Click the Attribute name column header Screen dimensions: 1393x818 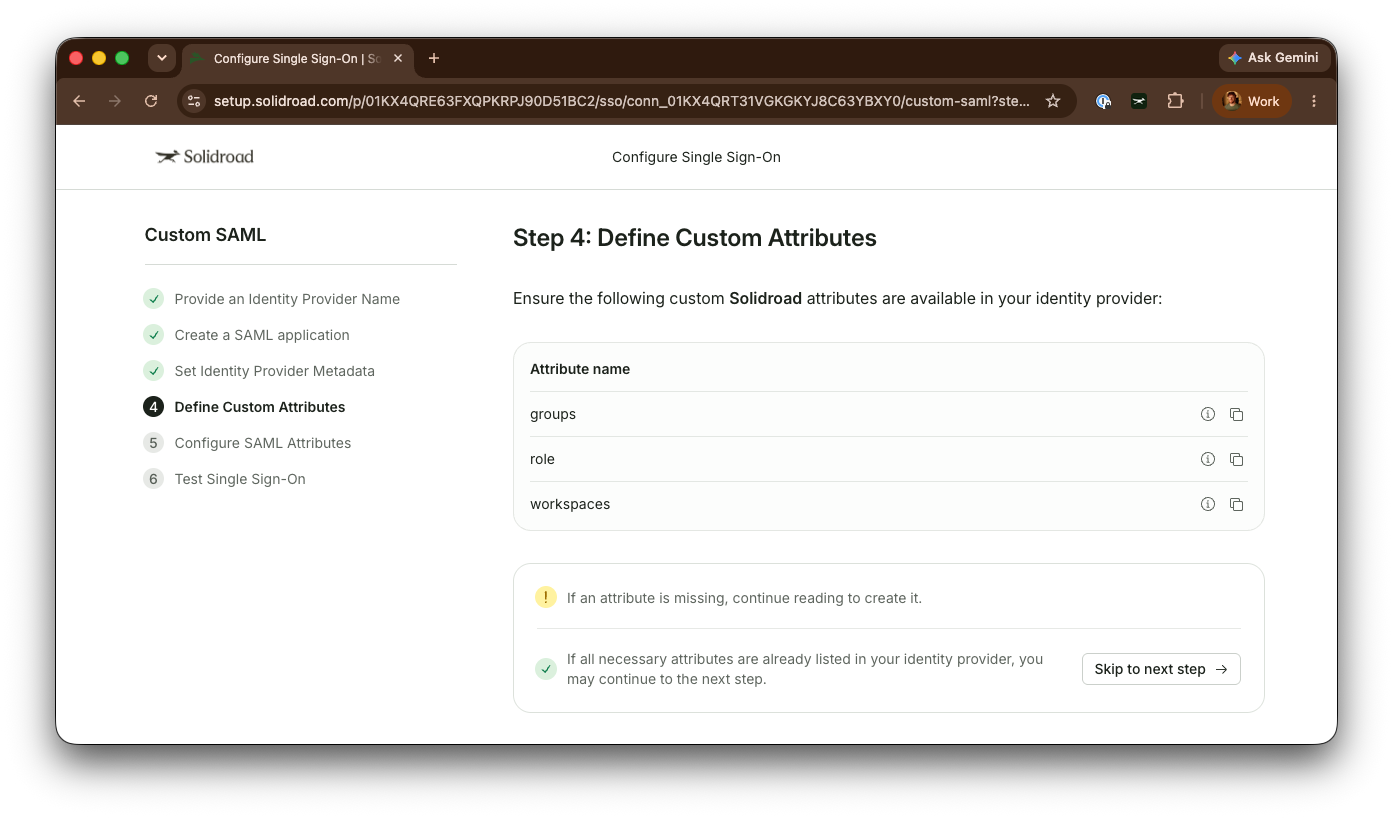click(580, 369)
